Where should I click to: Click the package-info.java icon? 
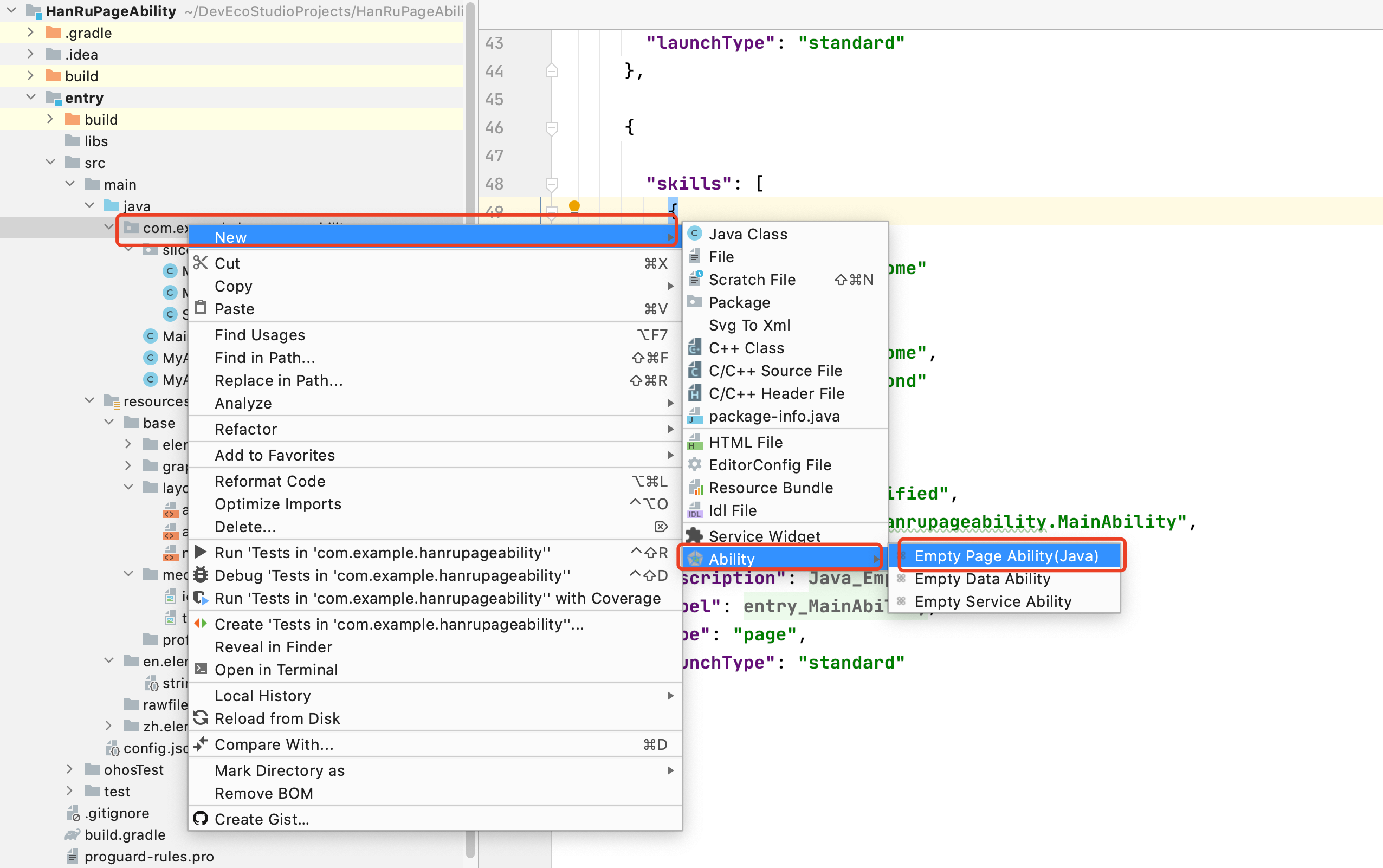(695, 416)
